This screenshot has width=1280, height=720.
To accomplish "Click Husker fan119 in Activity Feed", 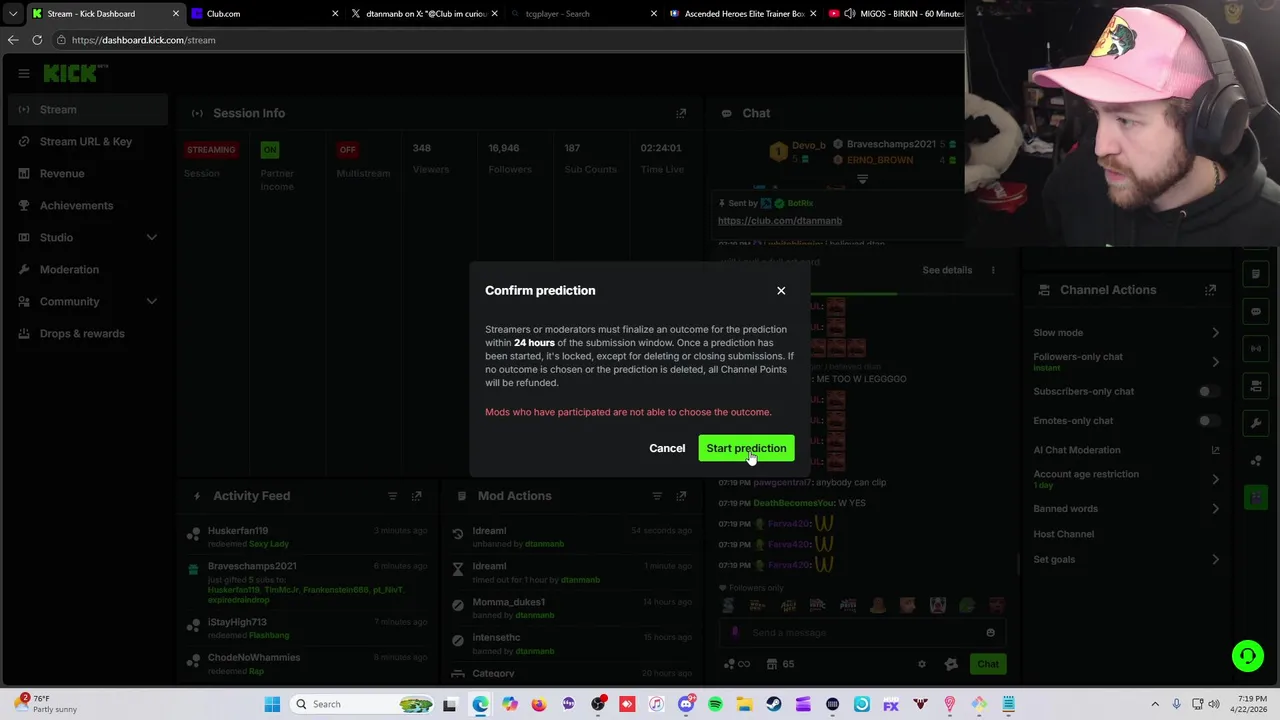I will pyautogui.click(x=238, y=531).
